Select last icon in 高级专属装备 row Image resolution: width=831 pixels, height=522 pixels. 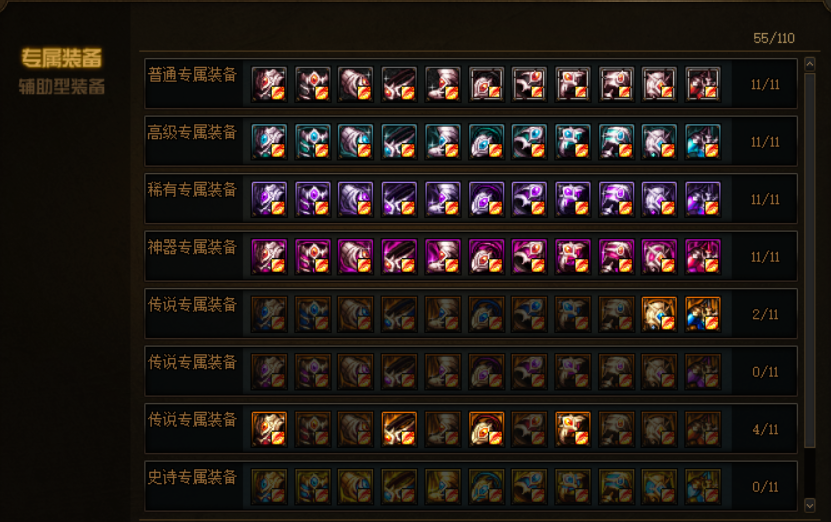pyautogui.click(x=703, y=141)
